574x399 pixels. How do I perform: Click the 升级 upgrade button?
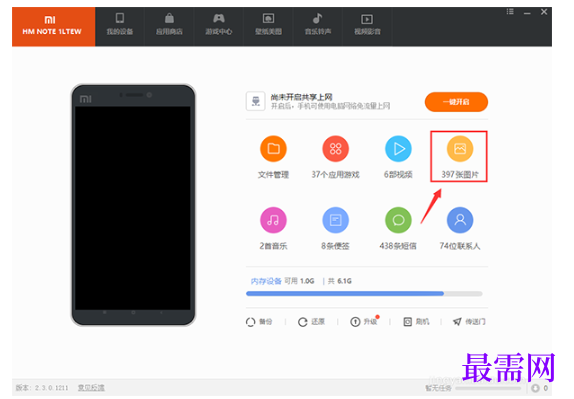pyautogui.click(x=364, y=322)
